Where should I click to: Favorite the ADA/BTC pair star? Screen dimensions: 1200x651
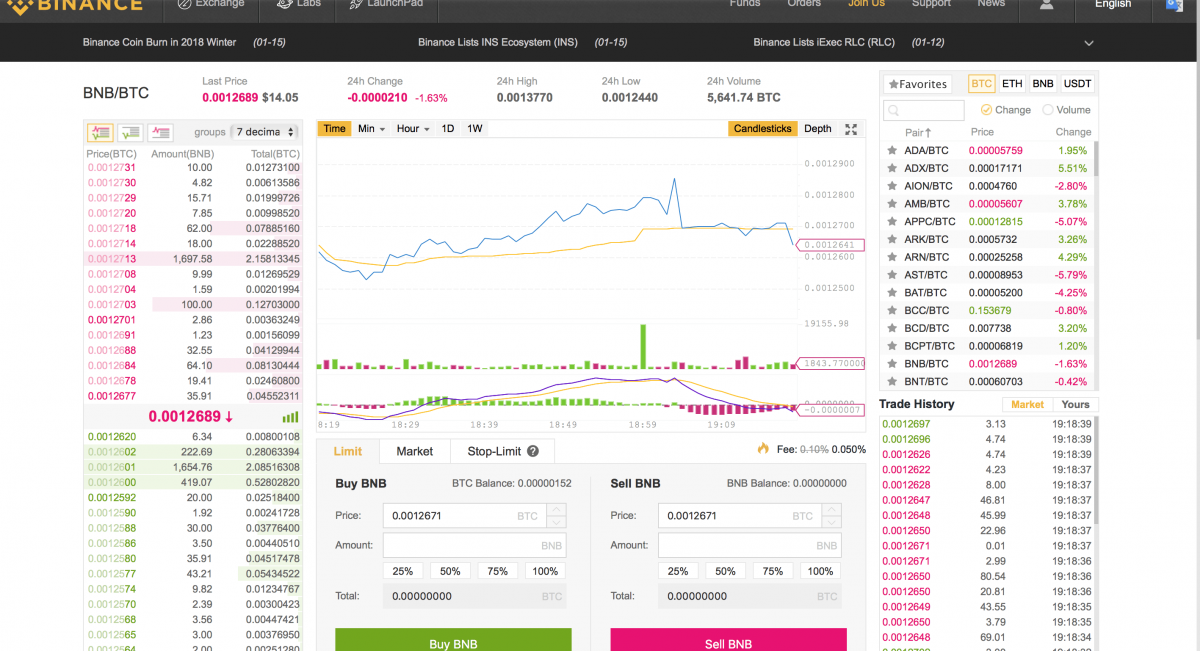(x=892, y=150)
